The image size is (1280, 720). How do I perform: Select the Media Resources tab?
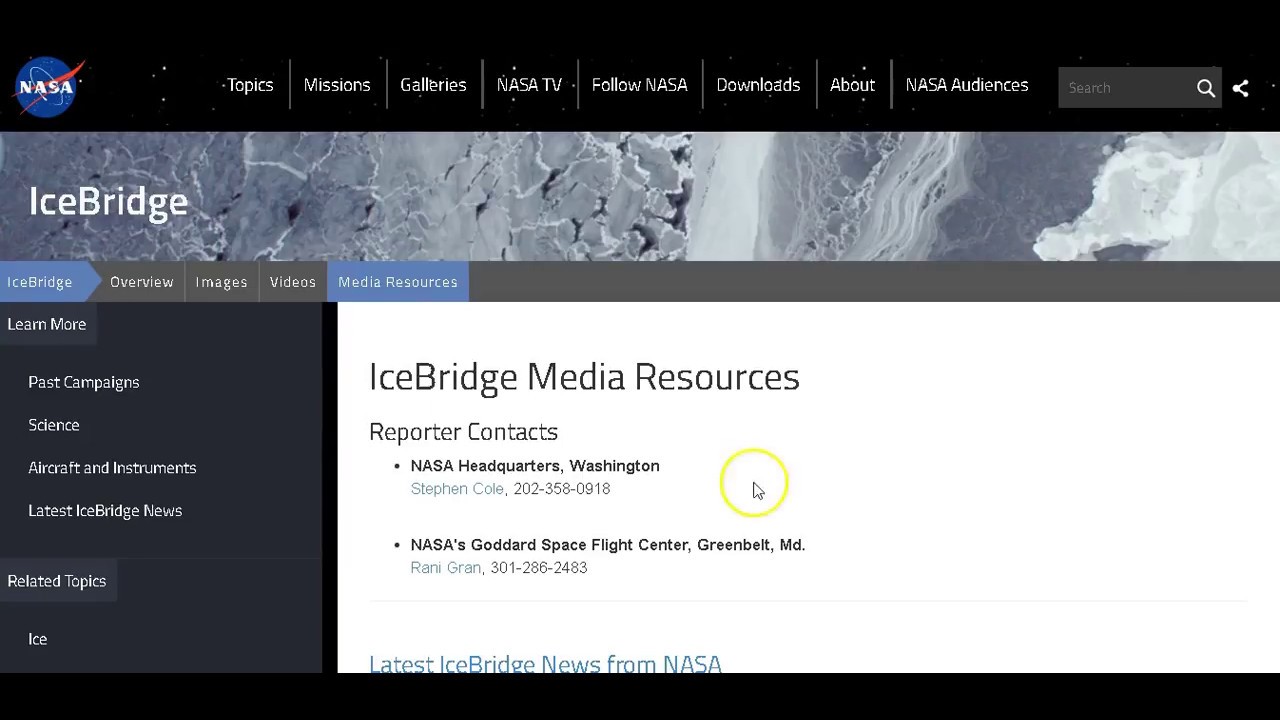pos(398,282)
